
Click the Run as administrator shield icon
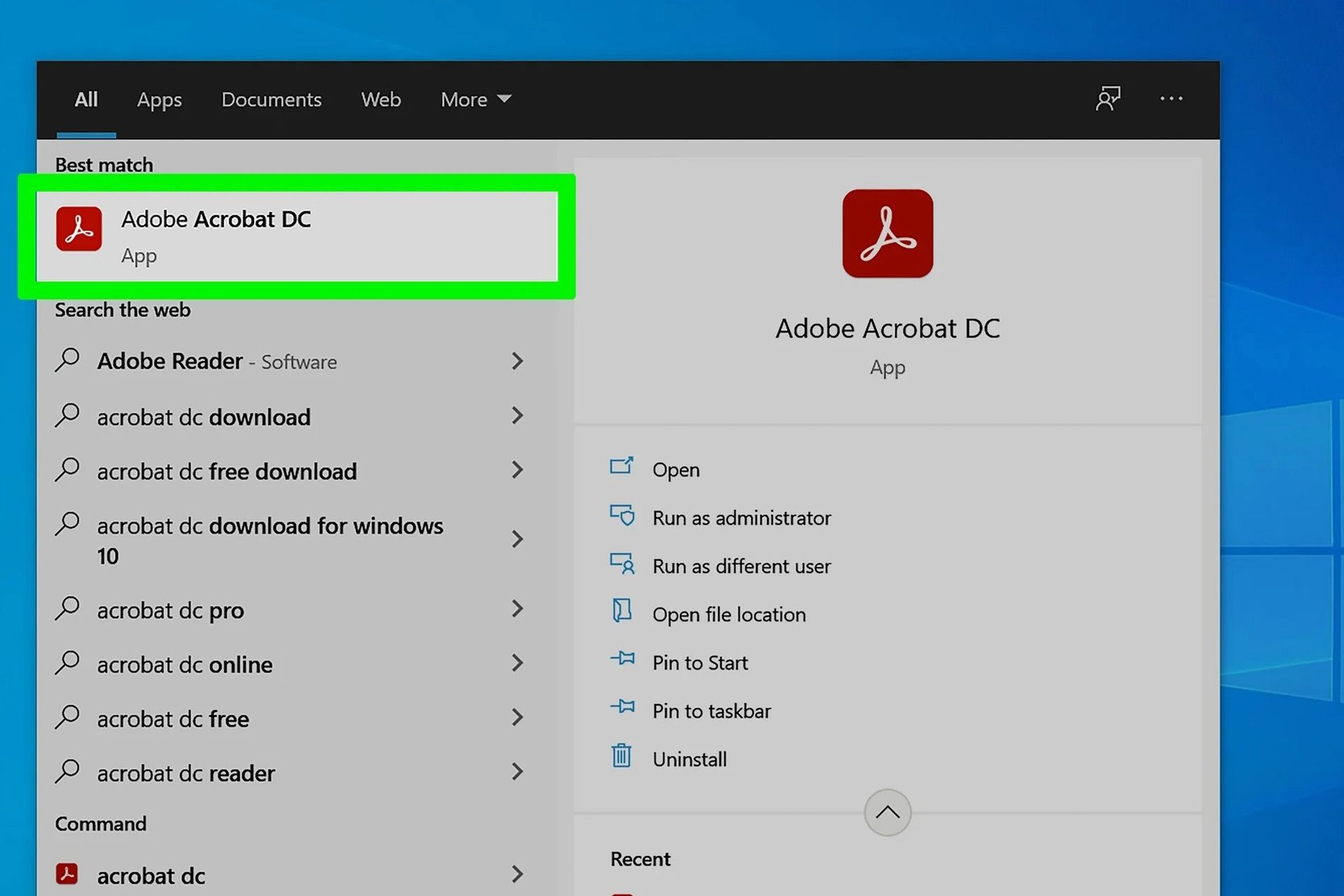click(622, 515)
